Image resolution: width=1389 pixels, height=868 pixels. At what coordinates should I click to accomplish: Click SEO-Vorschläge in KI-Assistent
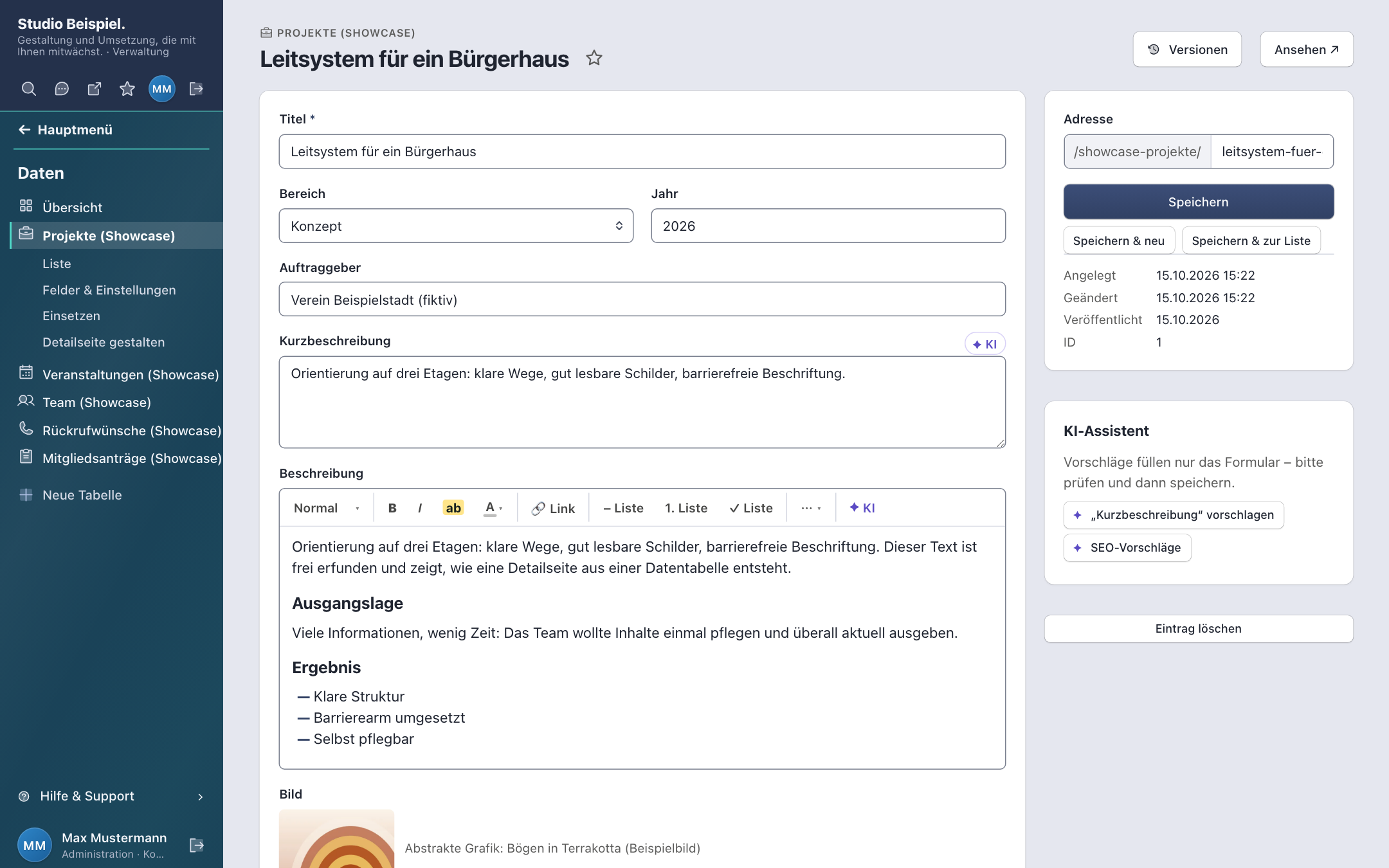(x=1127, y=548)
